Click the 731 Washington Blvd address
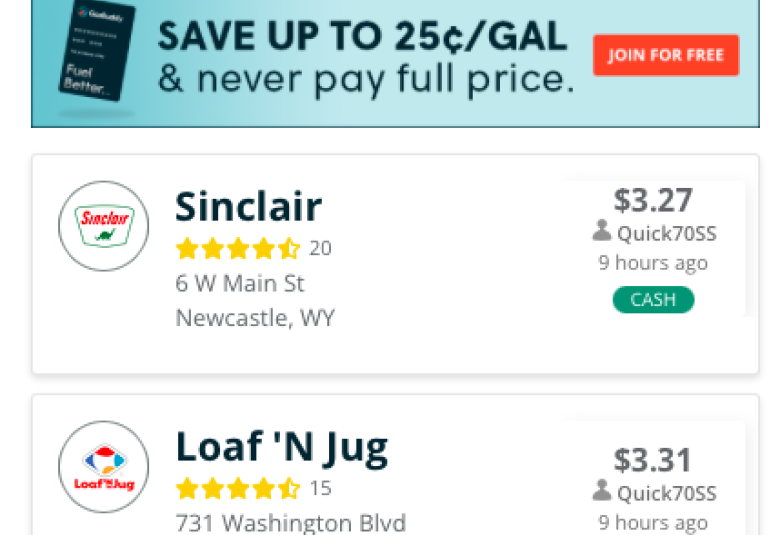 tap(291, 524)
